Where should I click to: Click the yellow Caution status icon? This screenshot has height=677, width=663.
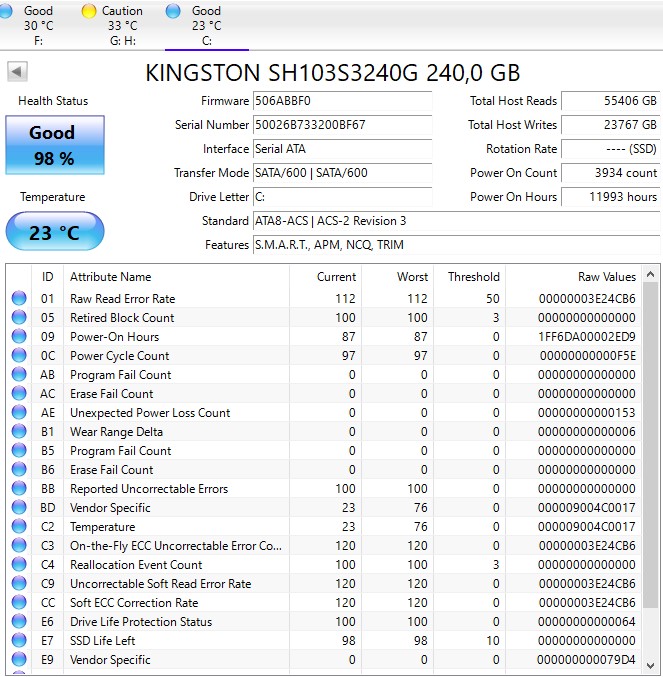(x=89, y=11)
